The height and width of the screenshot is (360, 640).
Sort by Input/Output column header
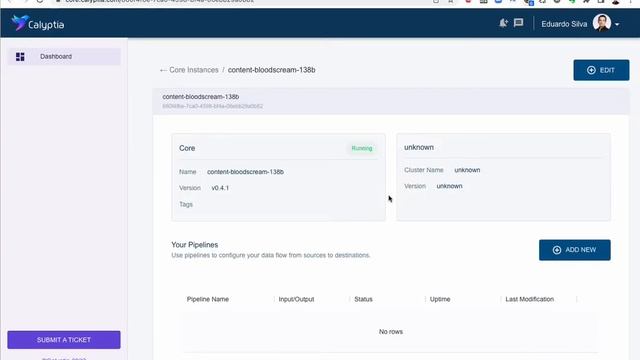tap(296, 299)
